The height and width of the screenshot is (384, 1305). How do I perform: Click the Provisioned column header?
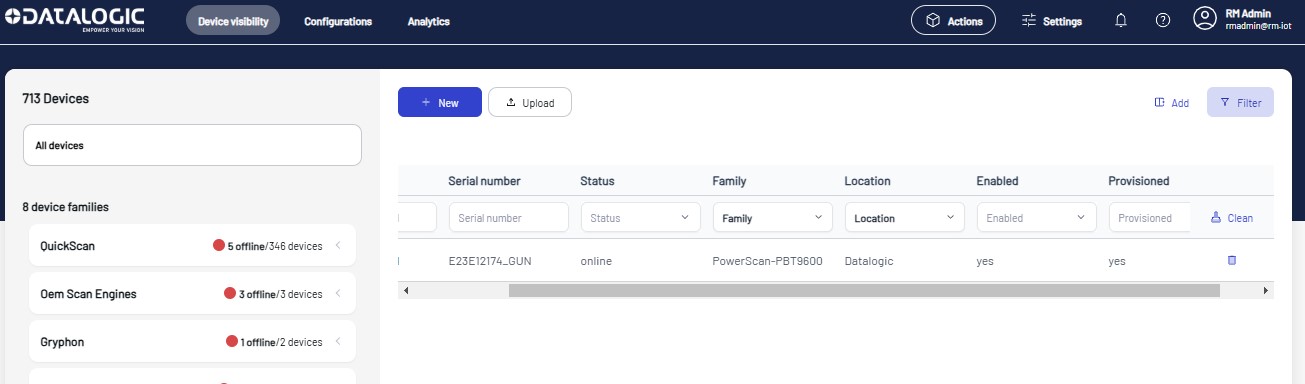click(x=1139, y=181)
